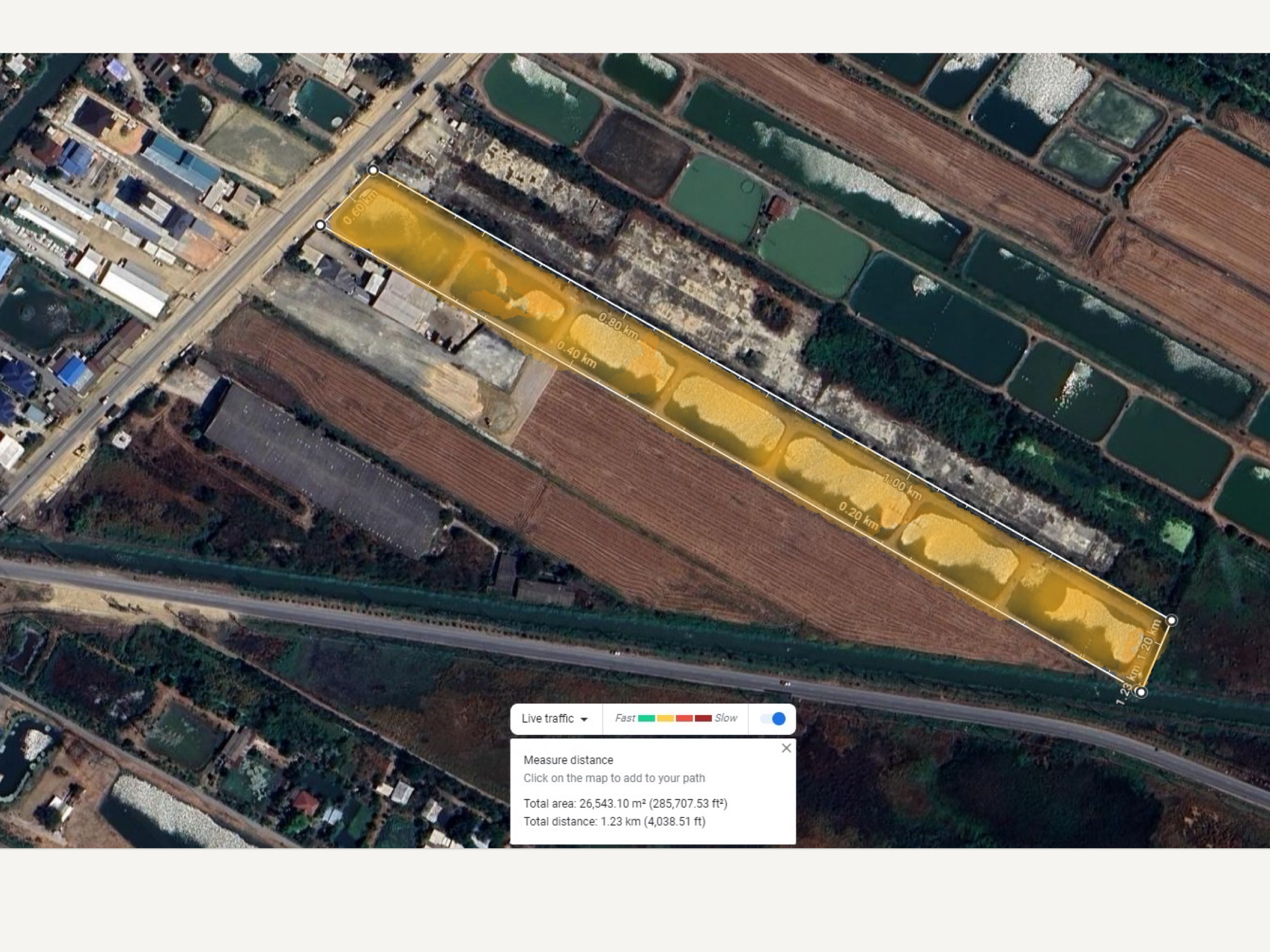The image size is (1270, 952).
Task: Click the Measure distance panel title
Action: 568,760
